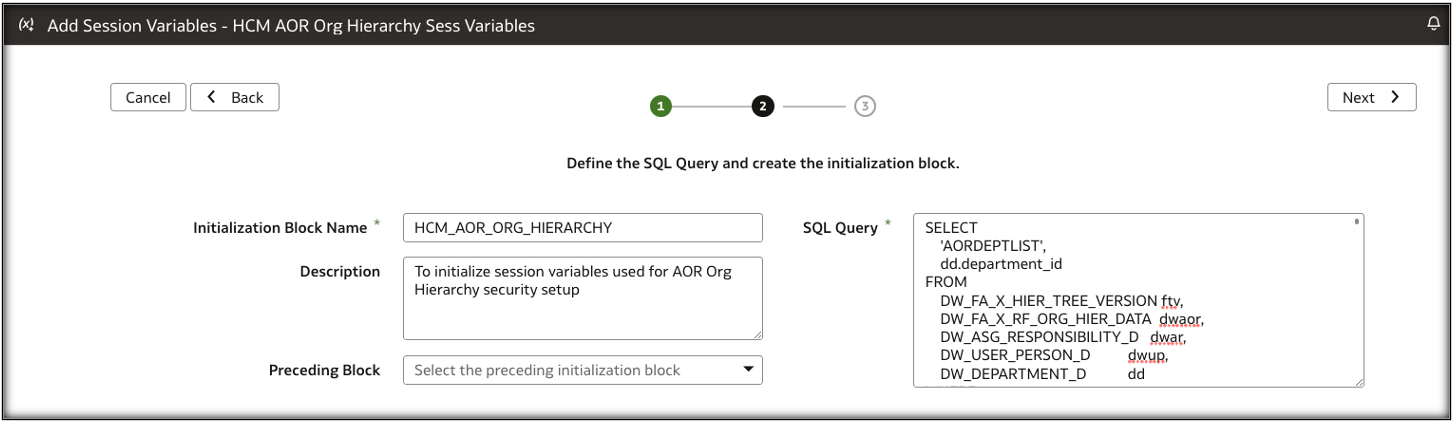The height and width of the screenshot is (423, 1454).
Task: Open the notifications bell icon
Action: [x=1432, y=25]
